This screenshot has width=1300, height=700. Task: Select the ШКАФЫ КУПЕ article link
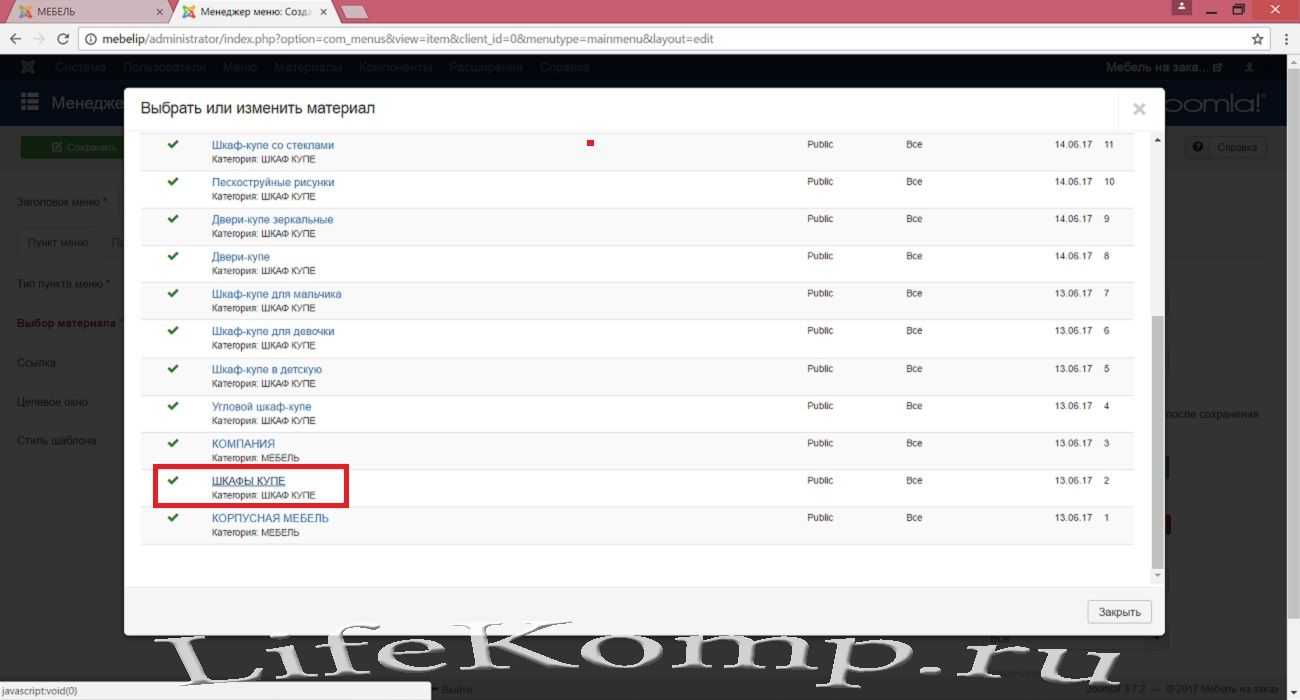pyautogui.click(x=248, y=481)
